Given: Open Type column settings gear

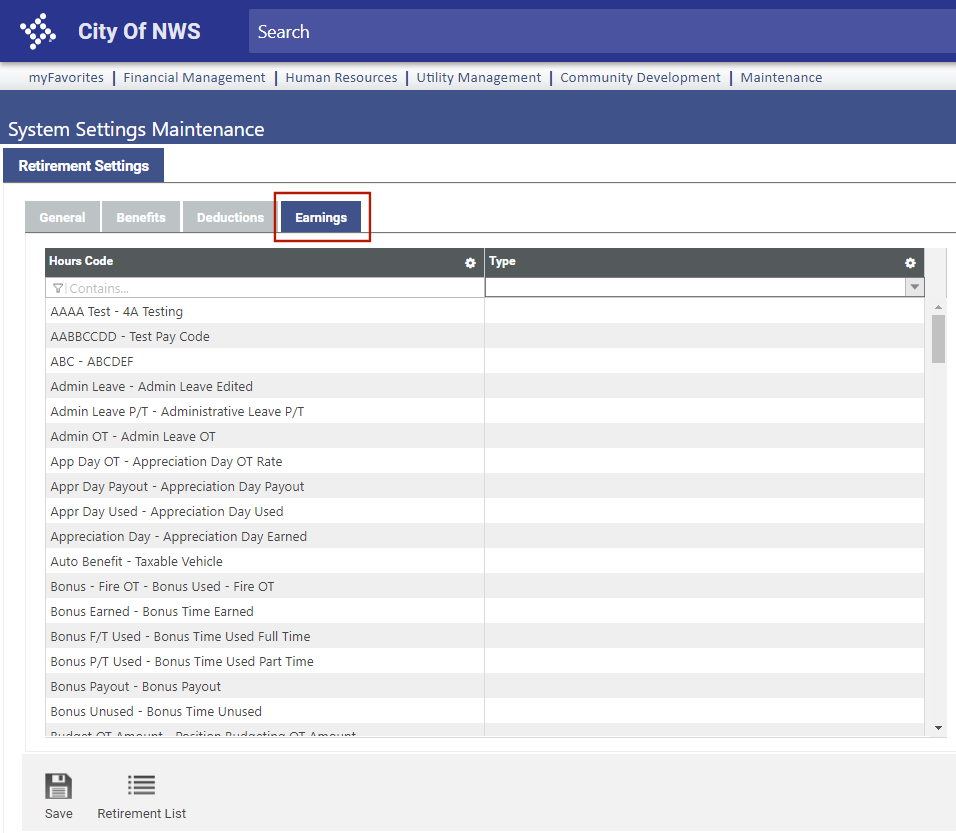Looking at the screenshot, I should [910, 263].
